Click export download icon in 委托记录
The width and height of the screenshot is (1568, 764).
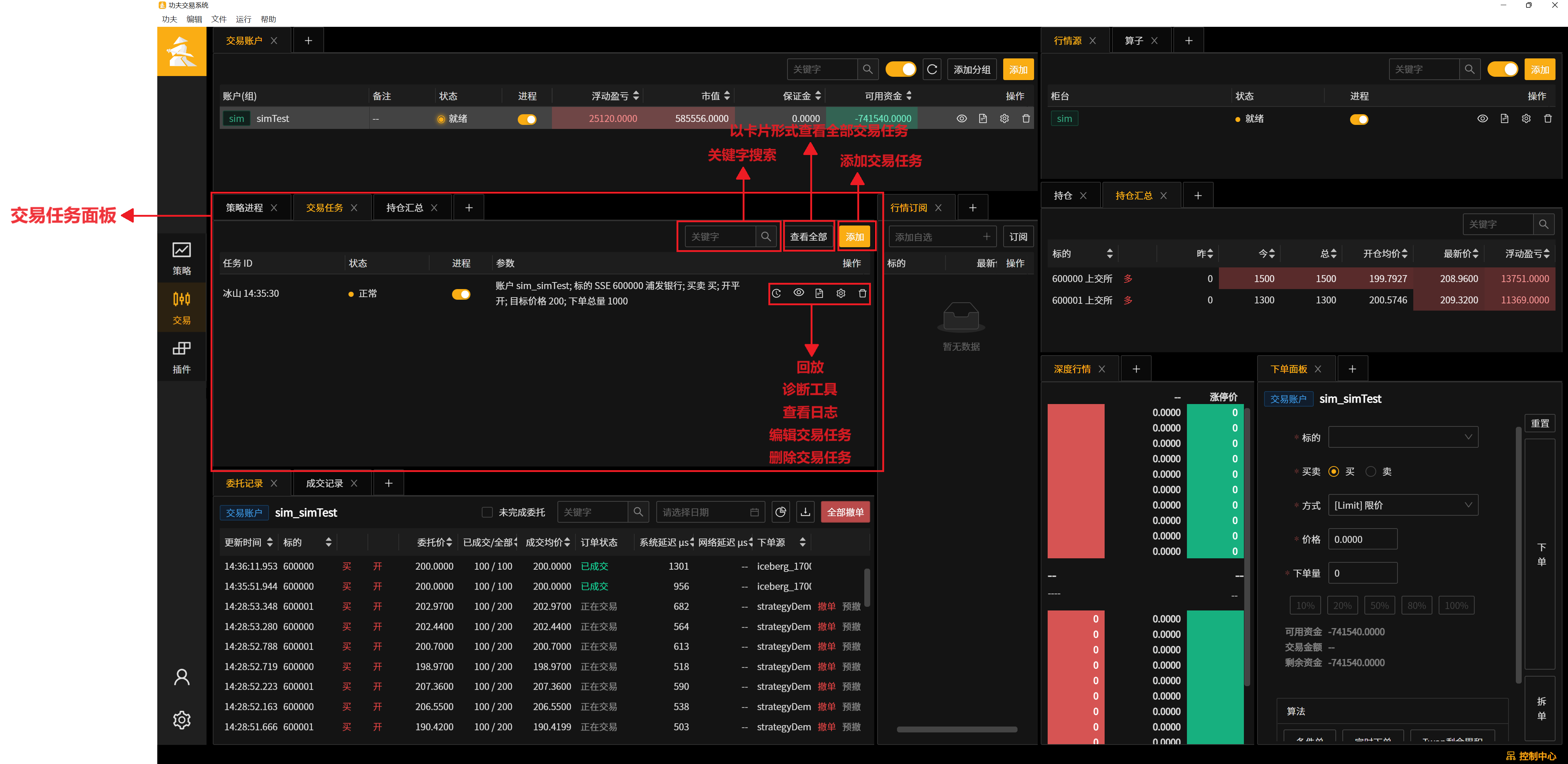(x=805, y=512)
